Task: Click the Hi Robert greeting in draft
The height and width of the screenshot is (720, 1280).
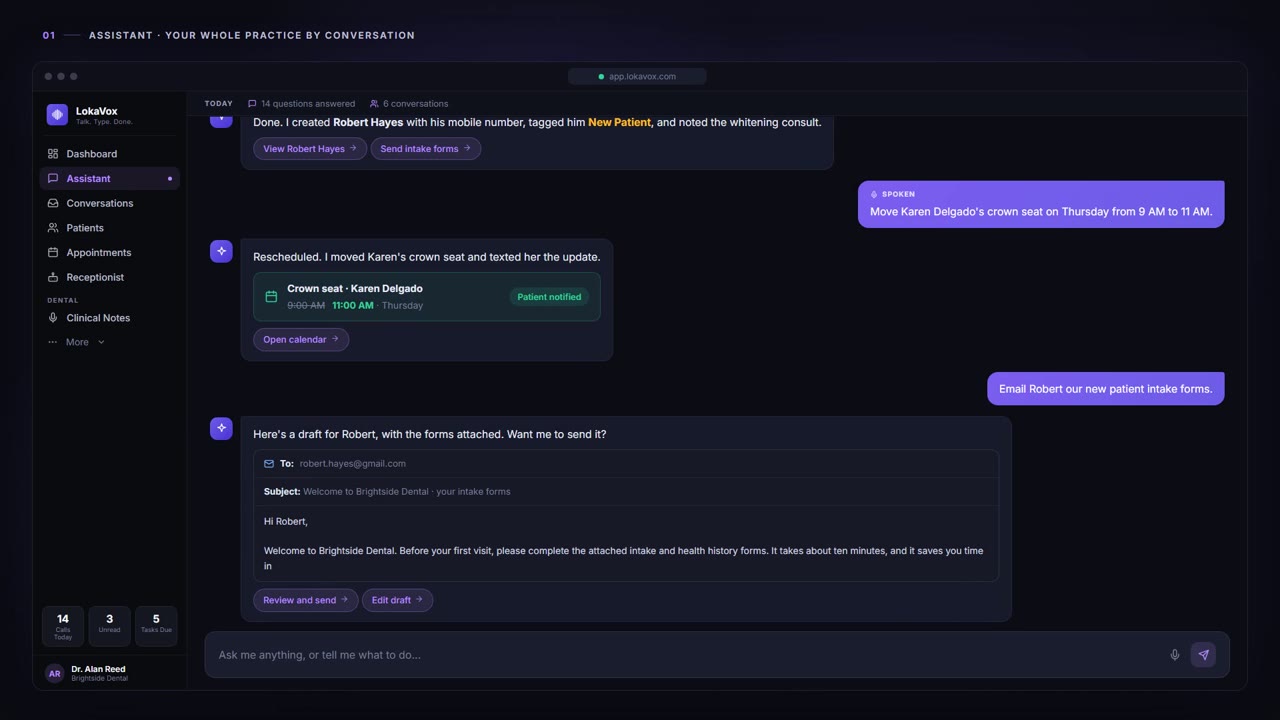Action: point(286,522)
